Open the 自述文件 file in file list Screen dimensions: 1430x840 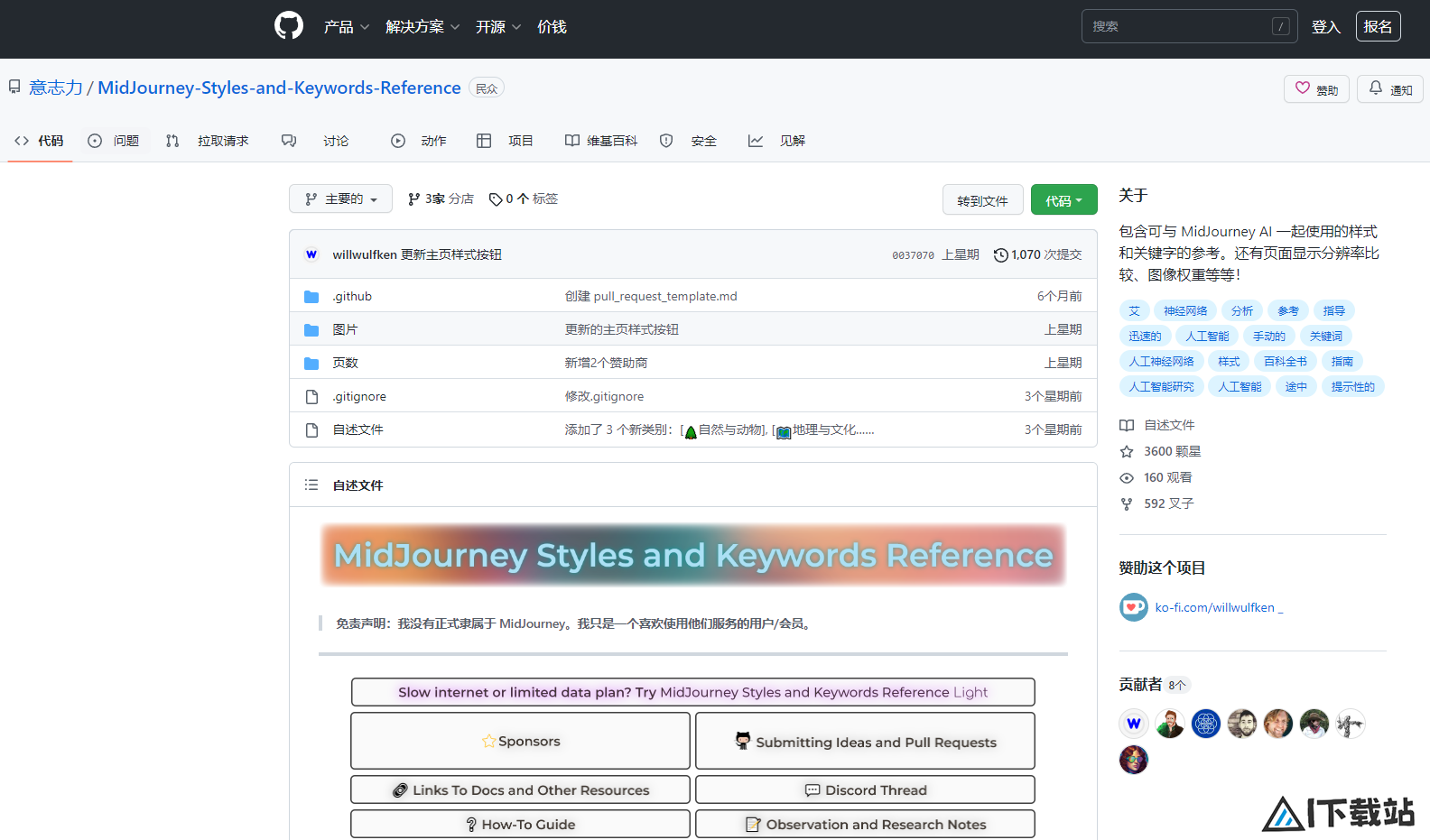pyautogui.click(x=357, y=429)
